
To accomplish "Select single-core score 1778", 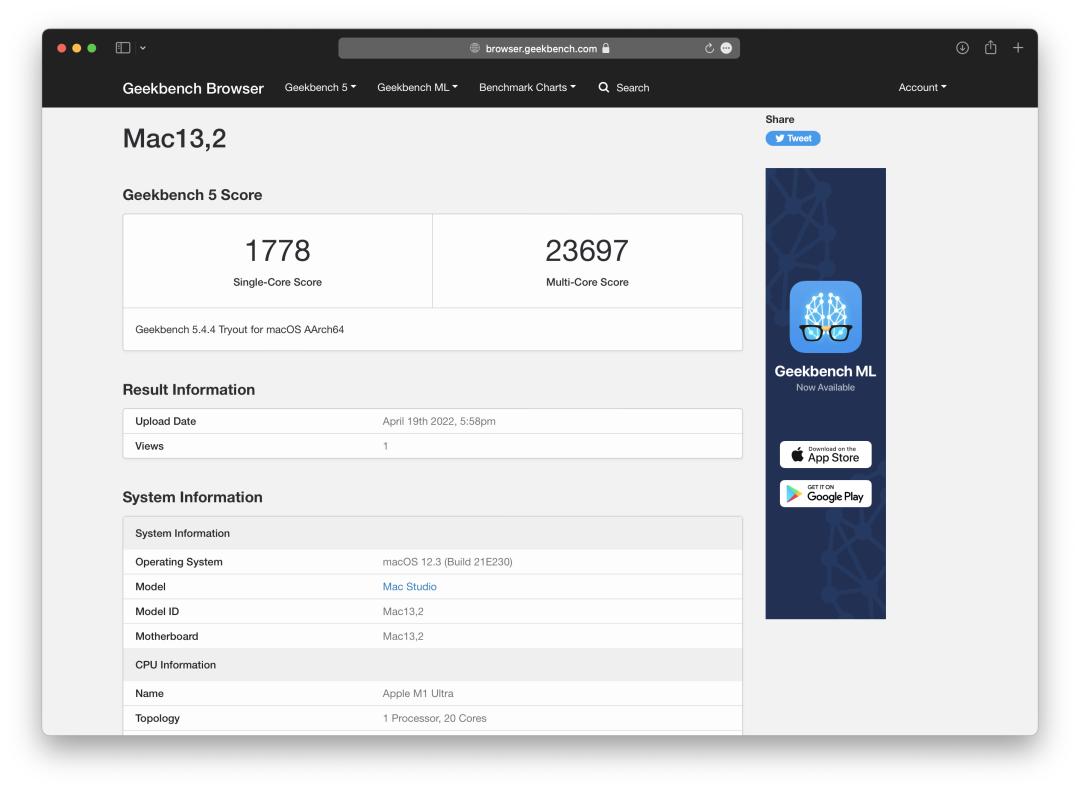I will tap(278, 251).
